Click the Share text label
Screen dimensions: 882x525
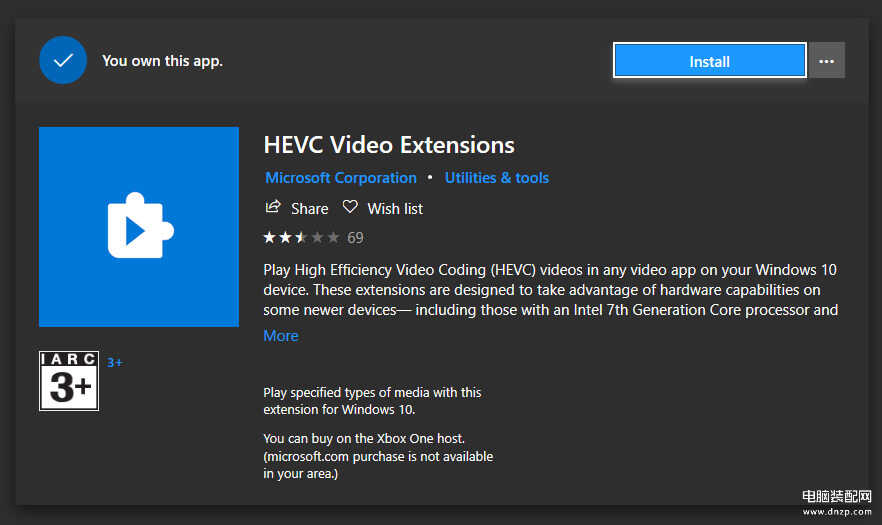pos(309,209)
